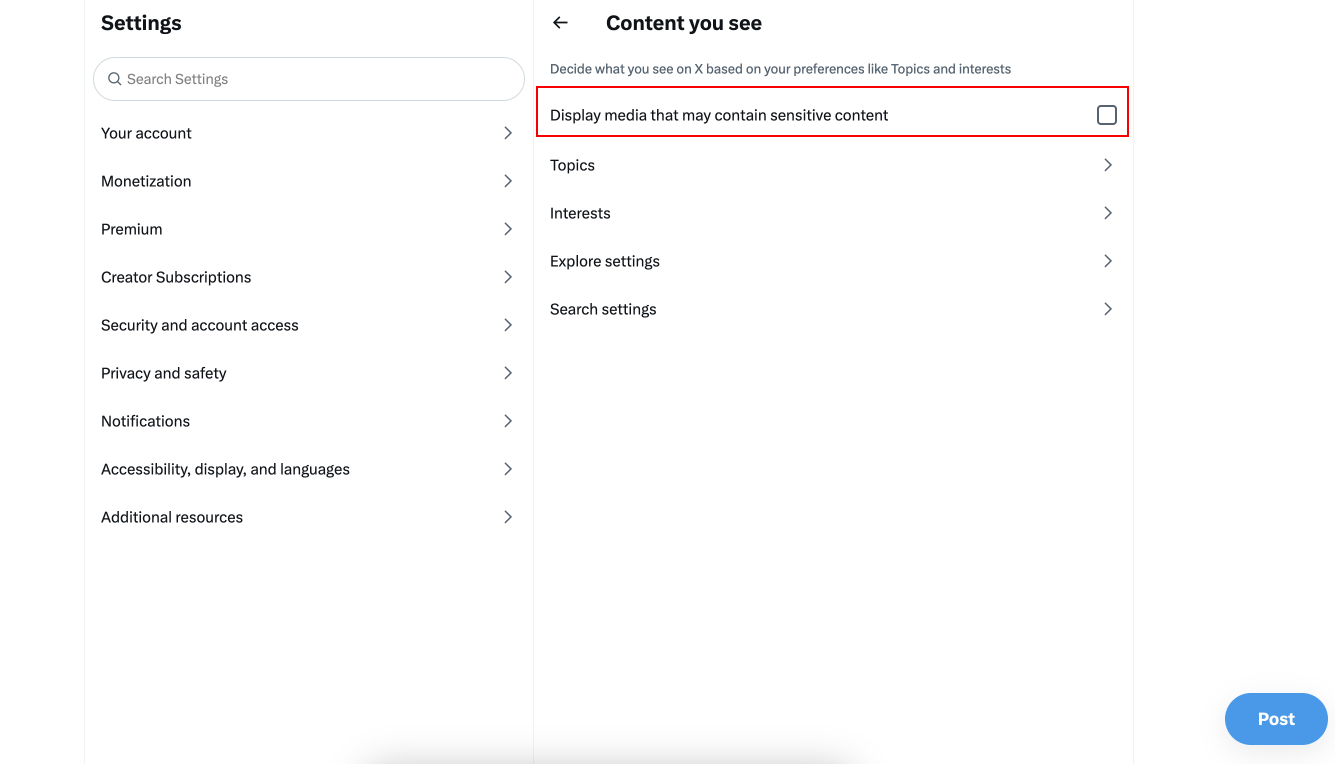Image resolution: width=1335 pixels, height=764 pixels.
Task: Click the Post button
Action: (x=1276, y=718)
